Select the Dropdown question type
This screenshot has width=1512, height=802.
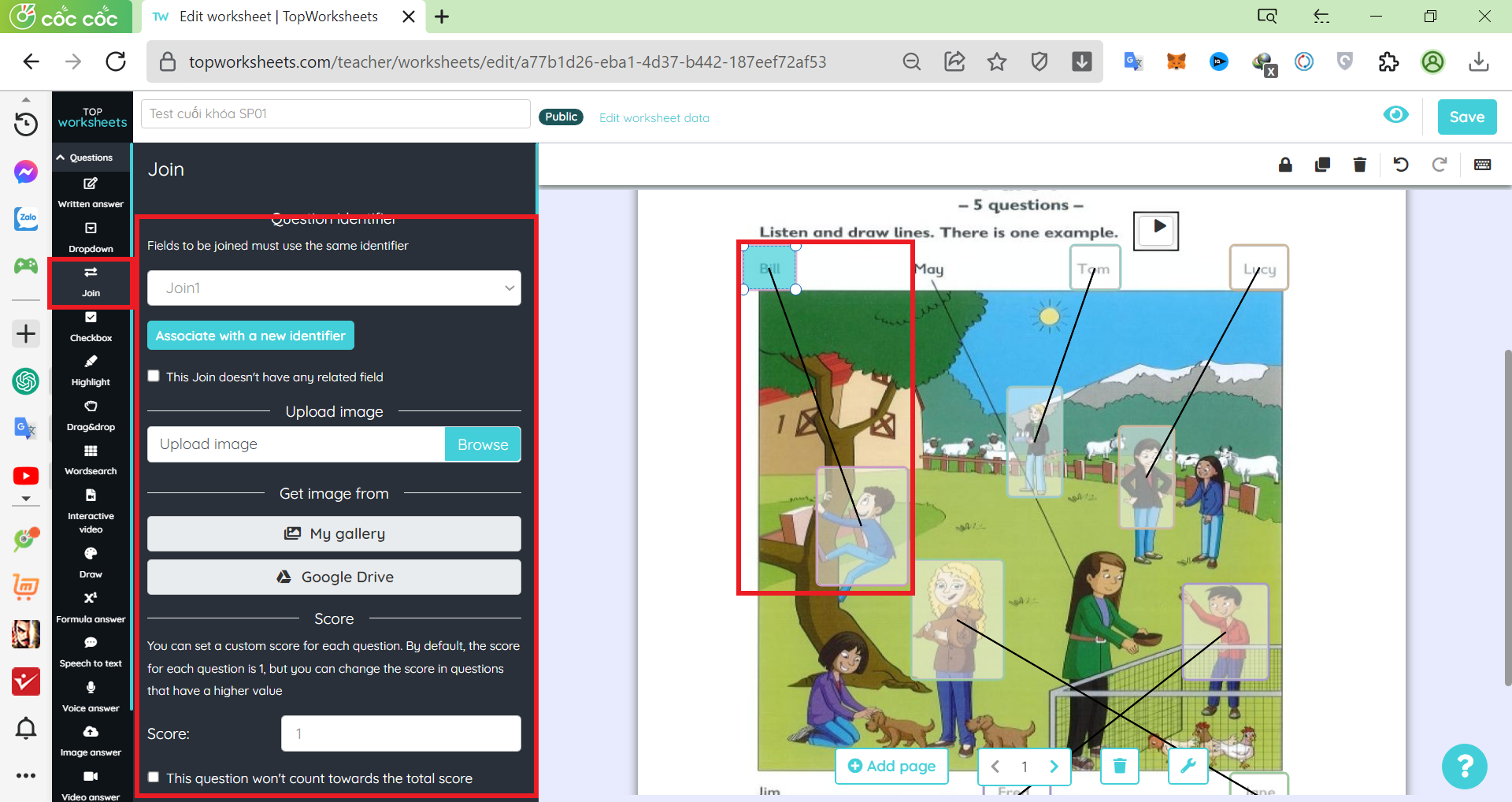[91, 237]
